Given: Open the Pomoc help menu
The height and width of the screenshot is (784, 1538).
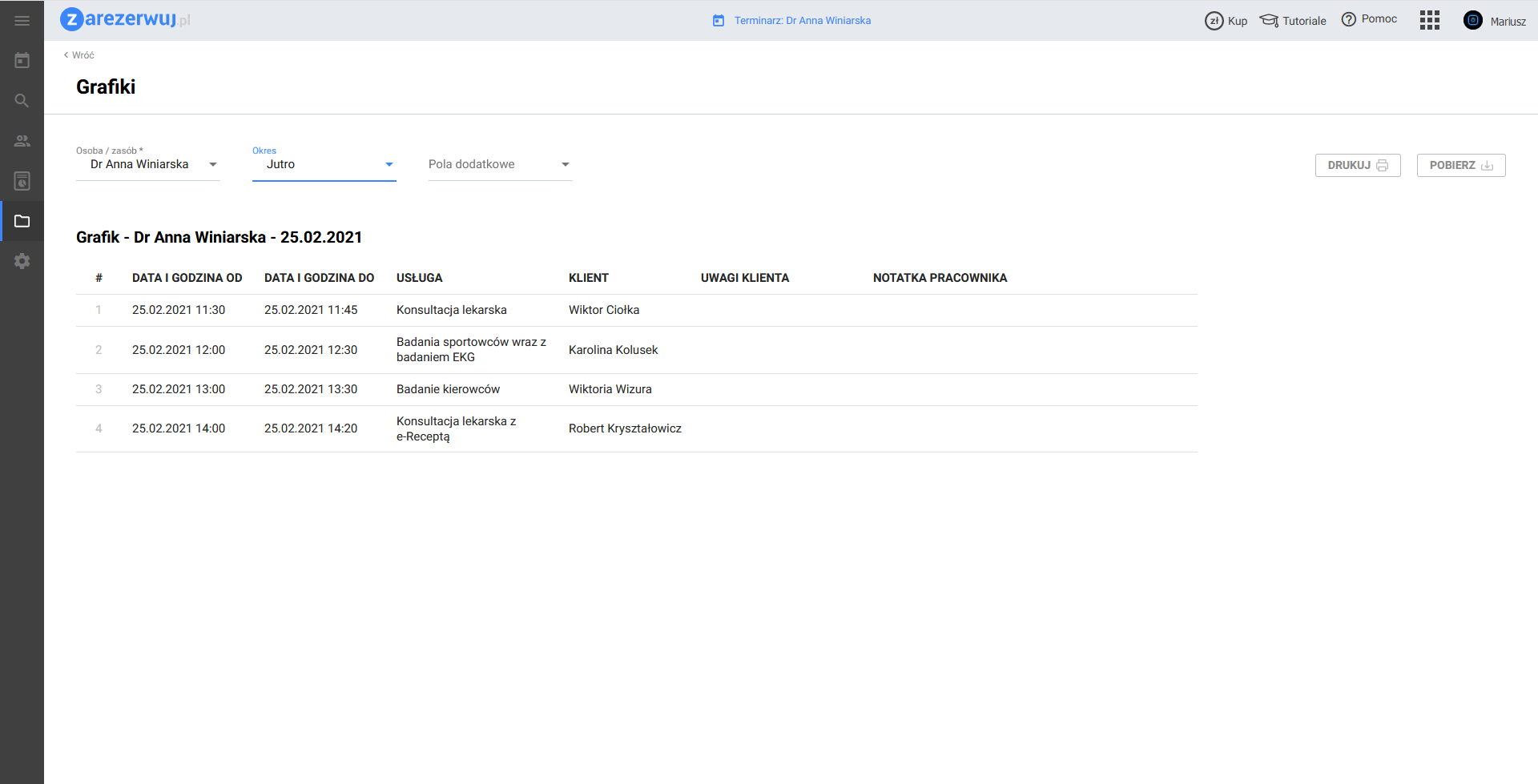Looking at the screenshot, I should [x=1369, y=19].
